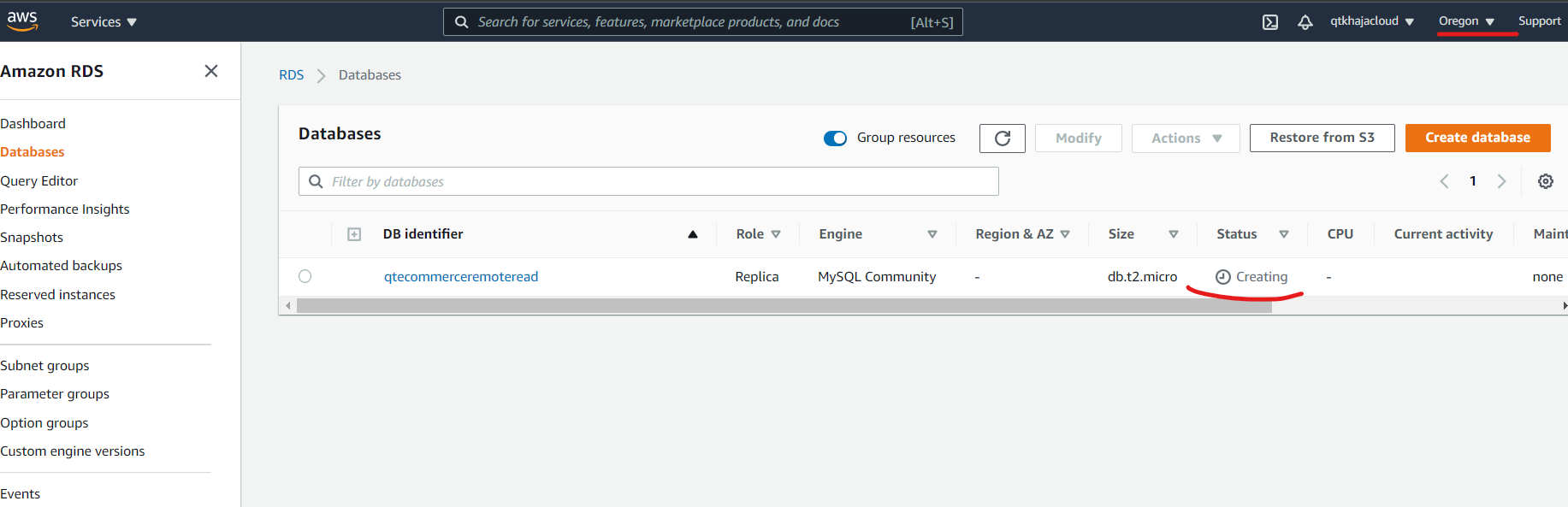This screenshot has width=1568, height=507.
Task: Open the qtkhajacloud account dropdown
Action: (1372, 21)
